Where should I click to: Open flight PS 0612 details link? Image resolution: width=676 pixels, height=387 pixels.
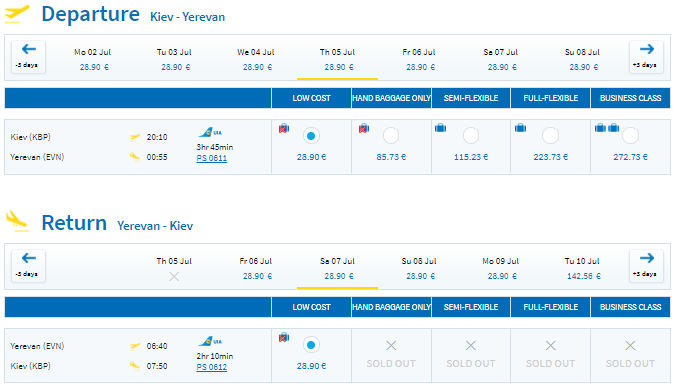pos(212,367)
